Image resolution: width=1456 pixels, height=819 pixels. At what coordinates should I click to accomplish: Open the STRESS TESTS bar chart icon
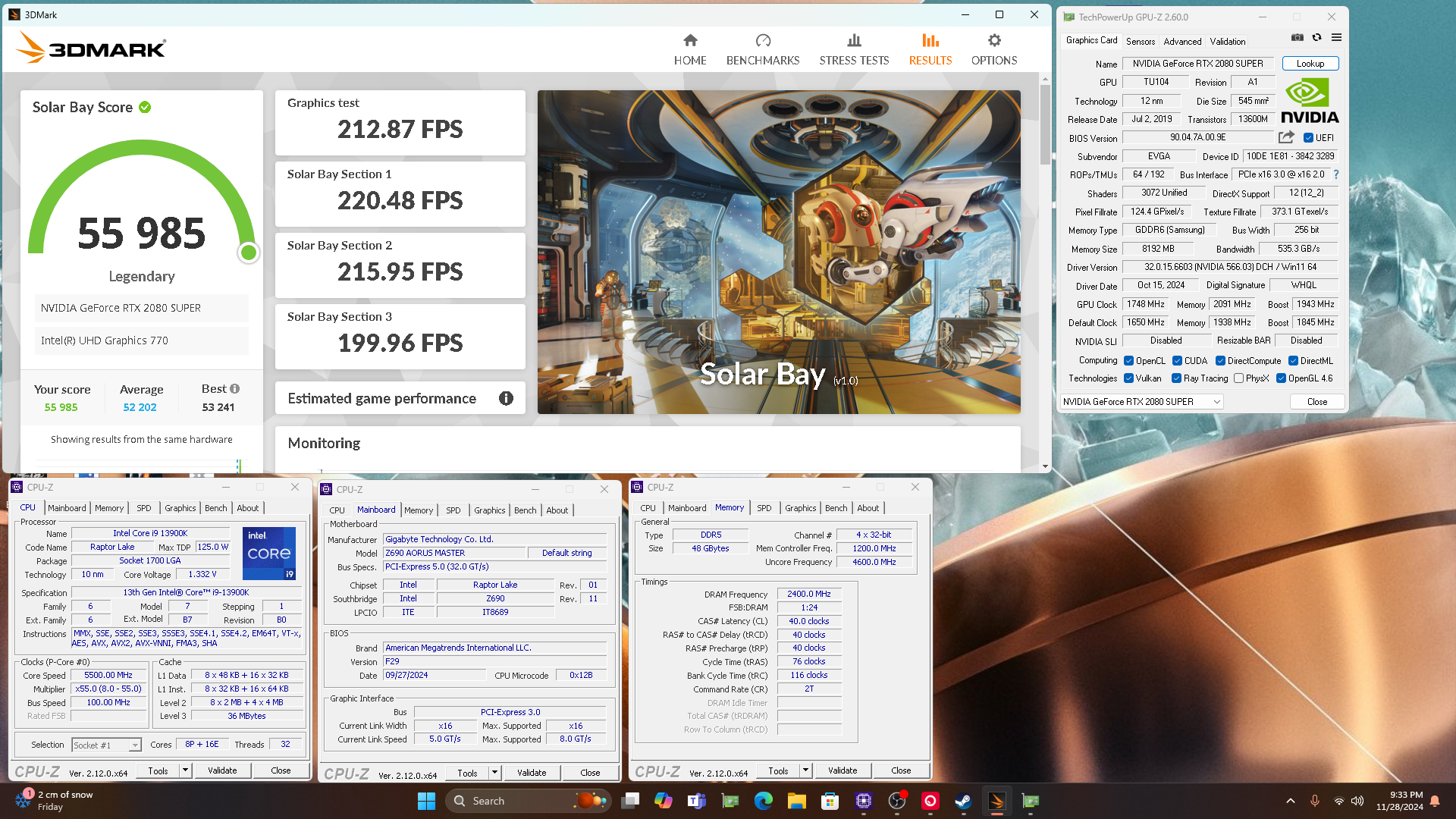(854, 40)
